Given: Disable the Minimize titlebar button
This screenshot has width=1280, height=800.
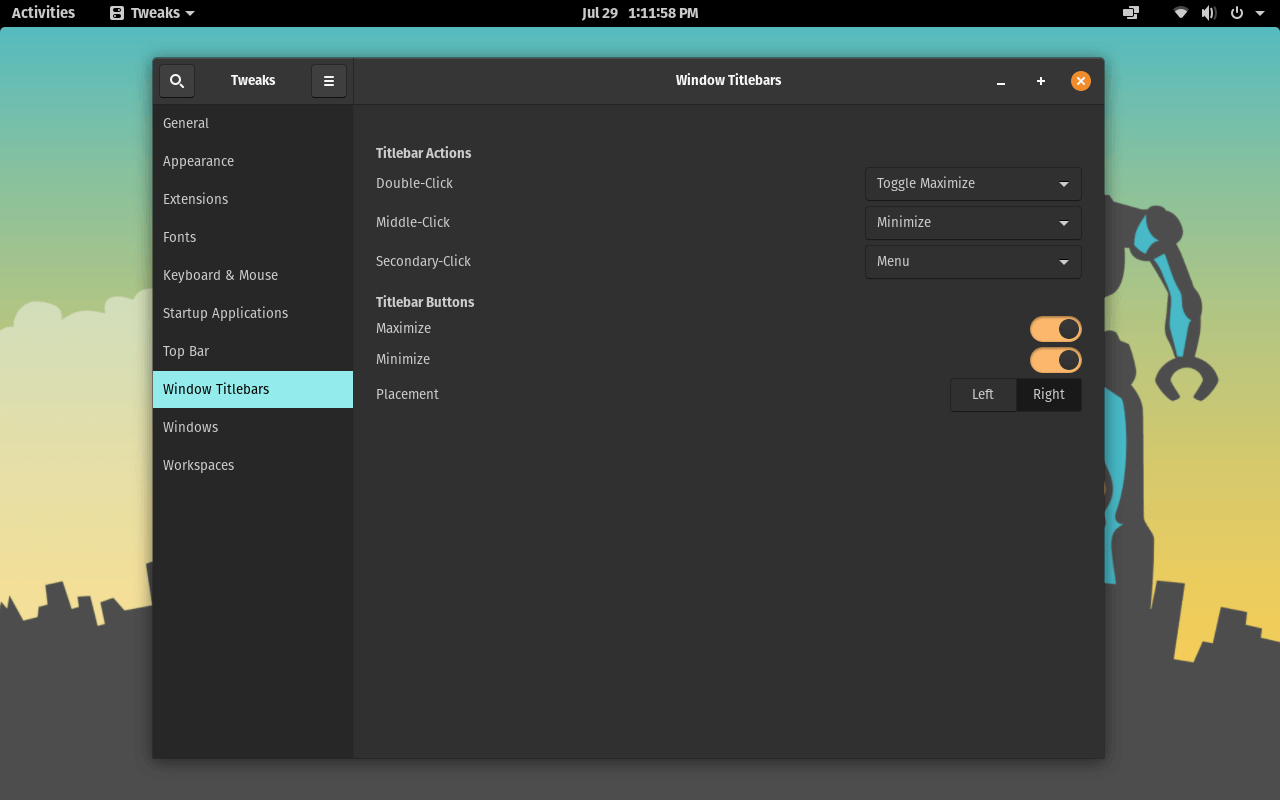Looking at the screenshot, I should pyautogui.click(x=1055, y=359).
